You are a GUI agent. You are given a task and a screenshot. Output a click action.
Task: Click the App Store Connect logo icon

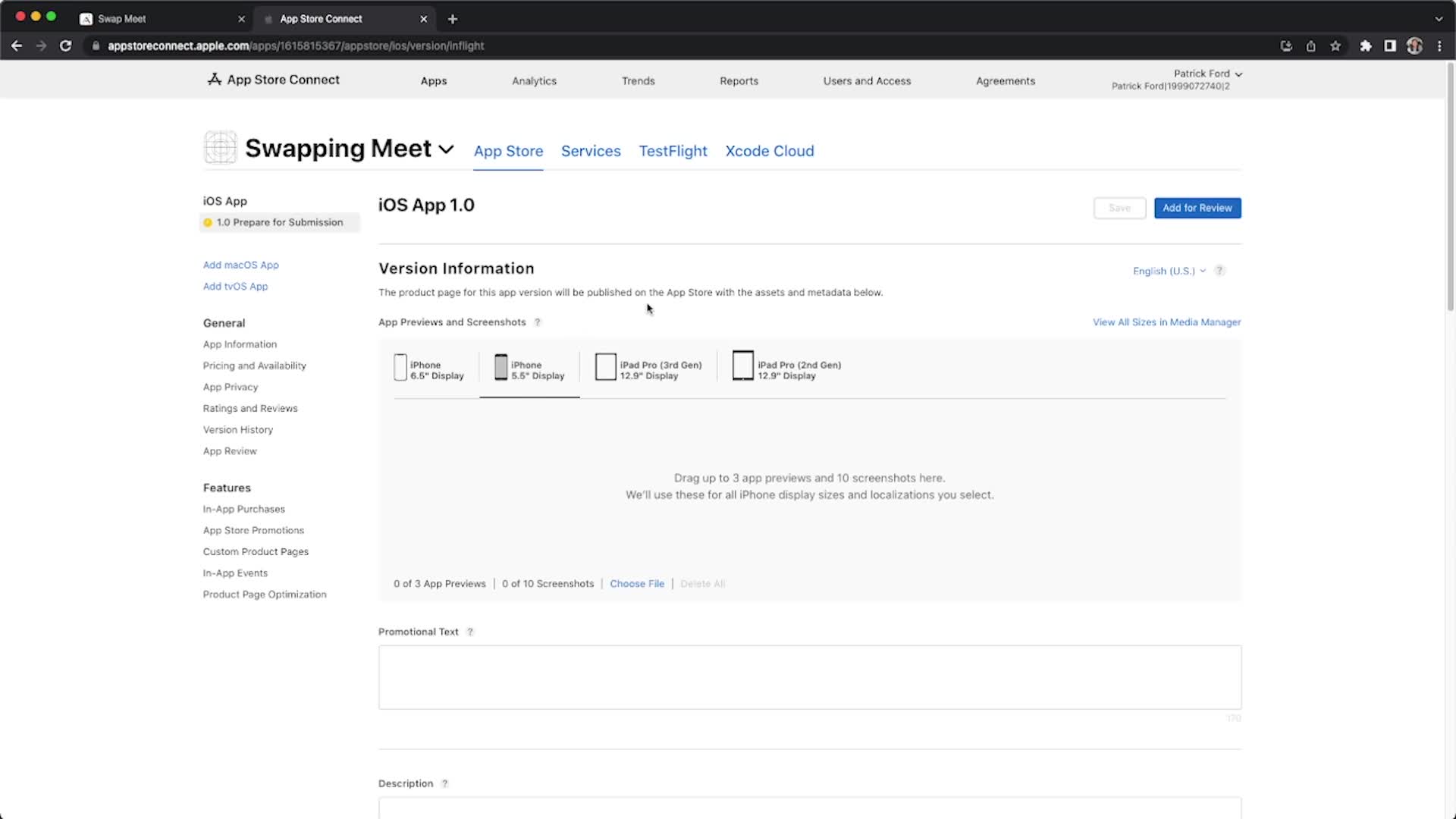(x=213, y=80)
